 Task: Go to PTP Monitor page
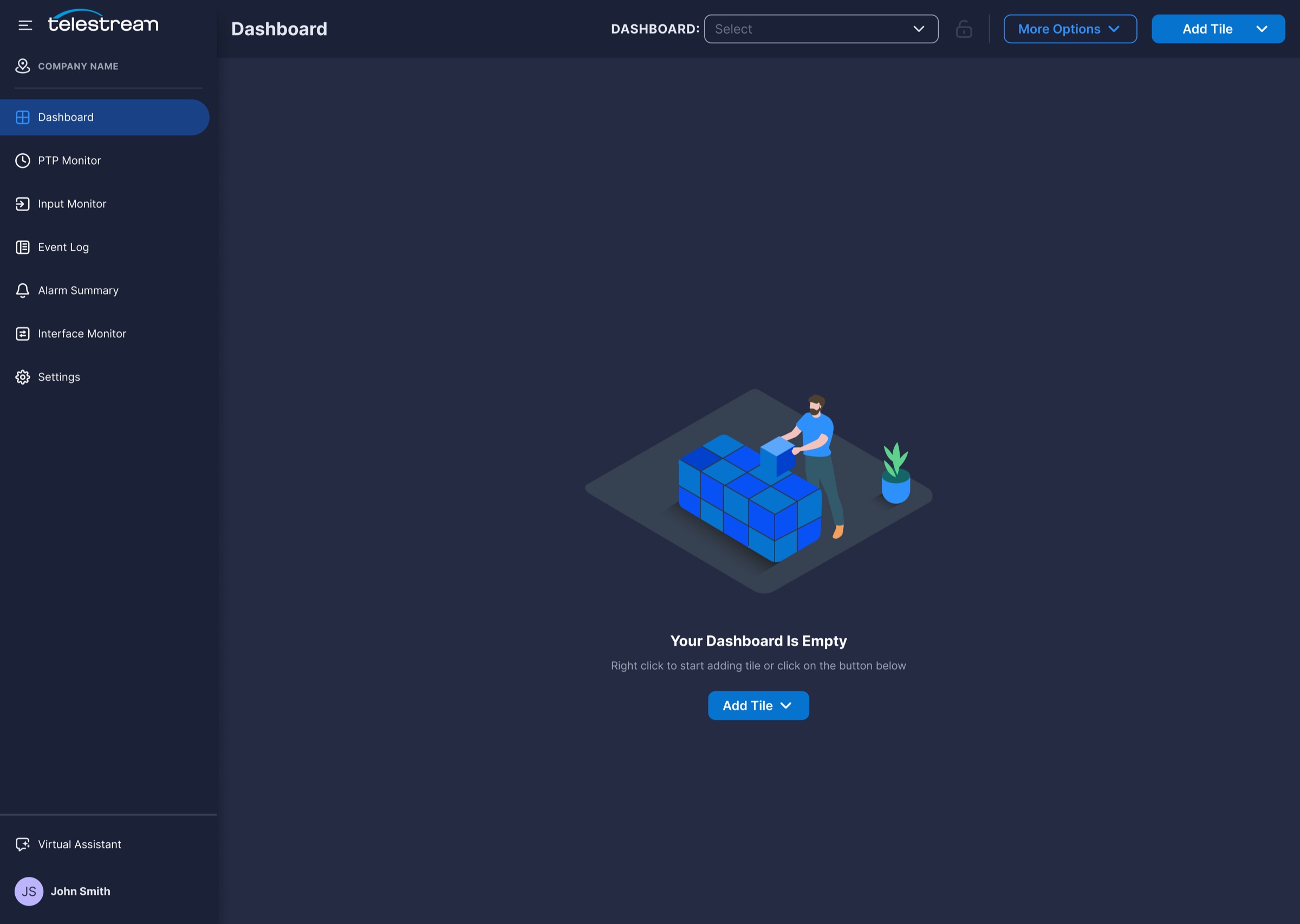tap(69, 160)
